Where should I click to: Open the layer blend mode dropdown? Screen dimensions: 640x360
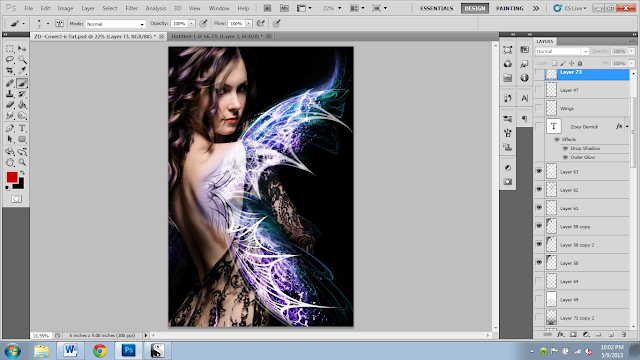pos(562,51)
